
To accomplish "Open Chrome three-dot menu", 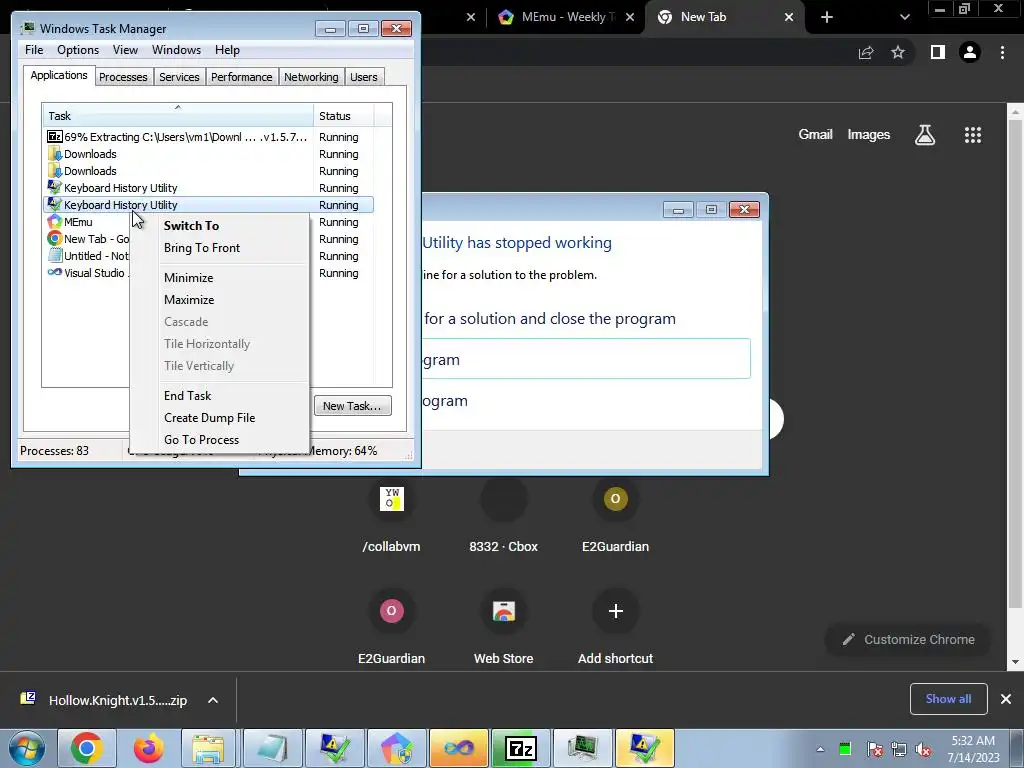I will pyautogui.click(x=1002, y=52).
